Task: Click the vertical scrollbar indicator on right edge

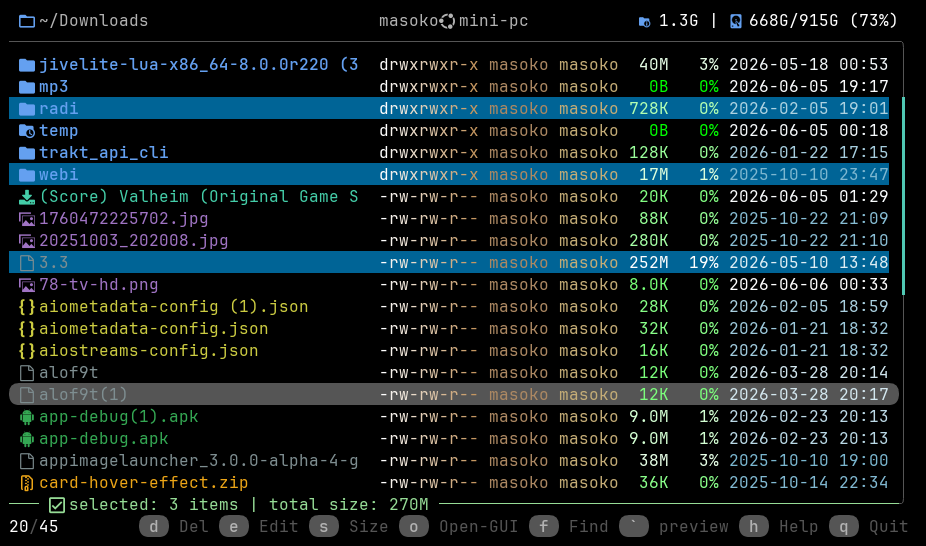Action: (x=904, y=196)
